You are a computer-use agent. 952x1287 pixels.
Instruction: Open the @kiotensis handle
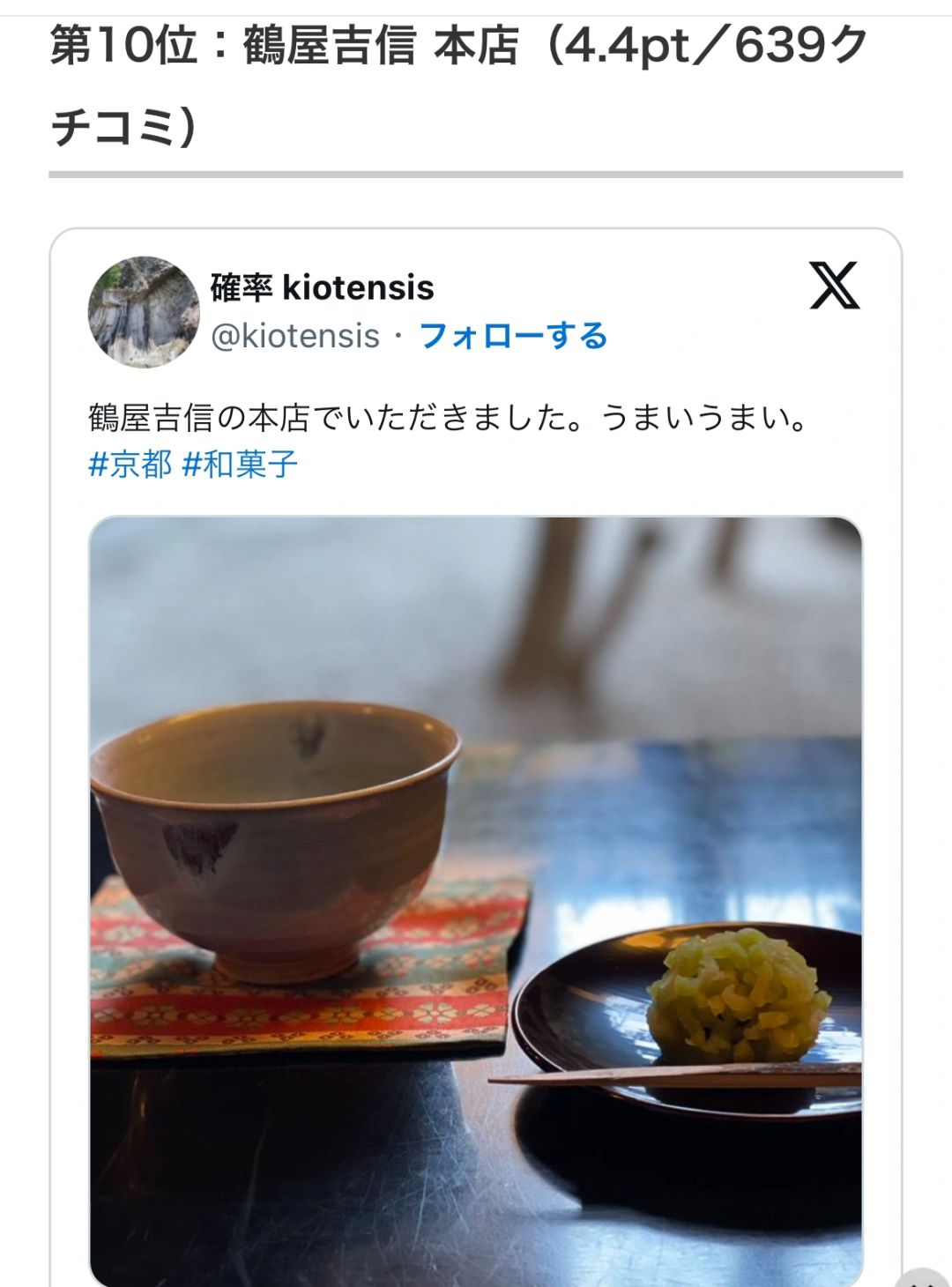click(x=295, y=336)
